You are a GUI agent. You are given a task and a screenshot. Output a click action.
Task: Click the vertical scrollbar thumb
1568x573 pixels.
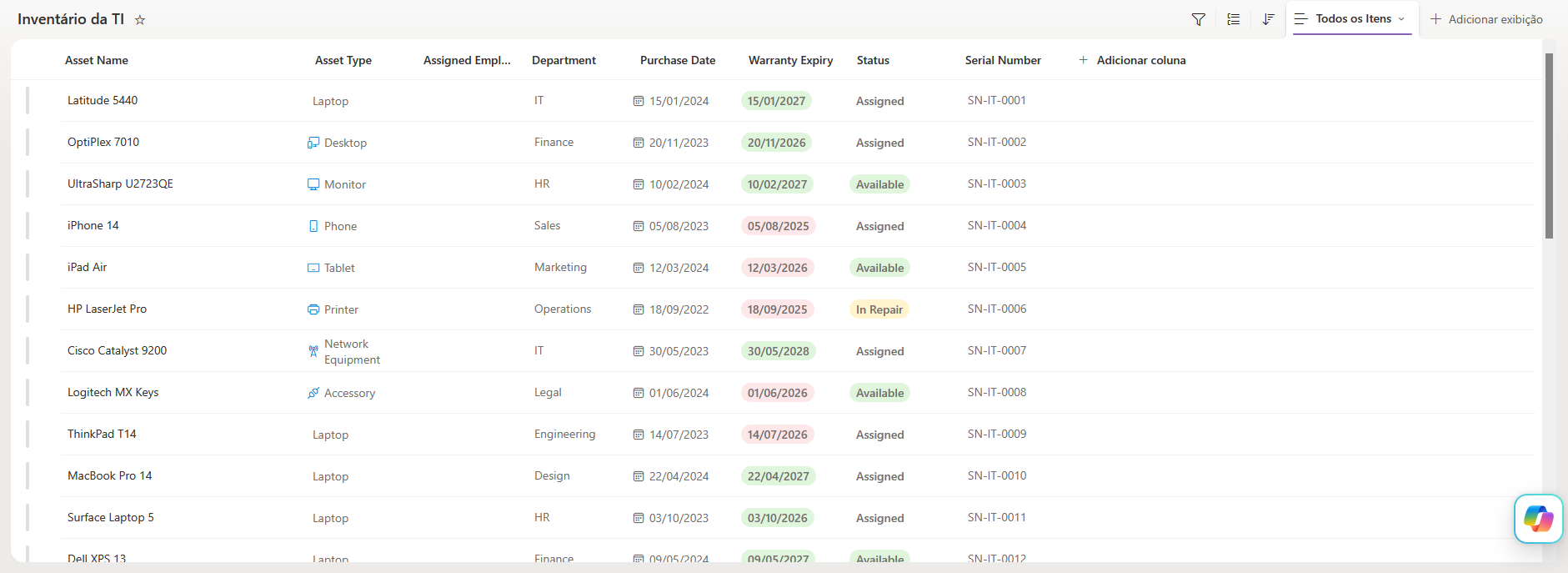click(1549, 146)
